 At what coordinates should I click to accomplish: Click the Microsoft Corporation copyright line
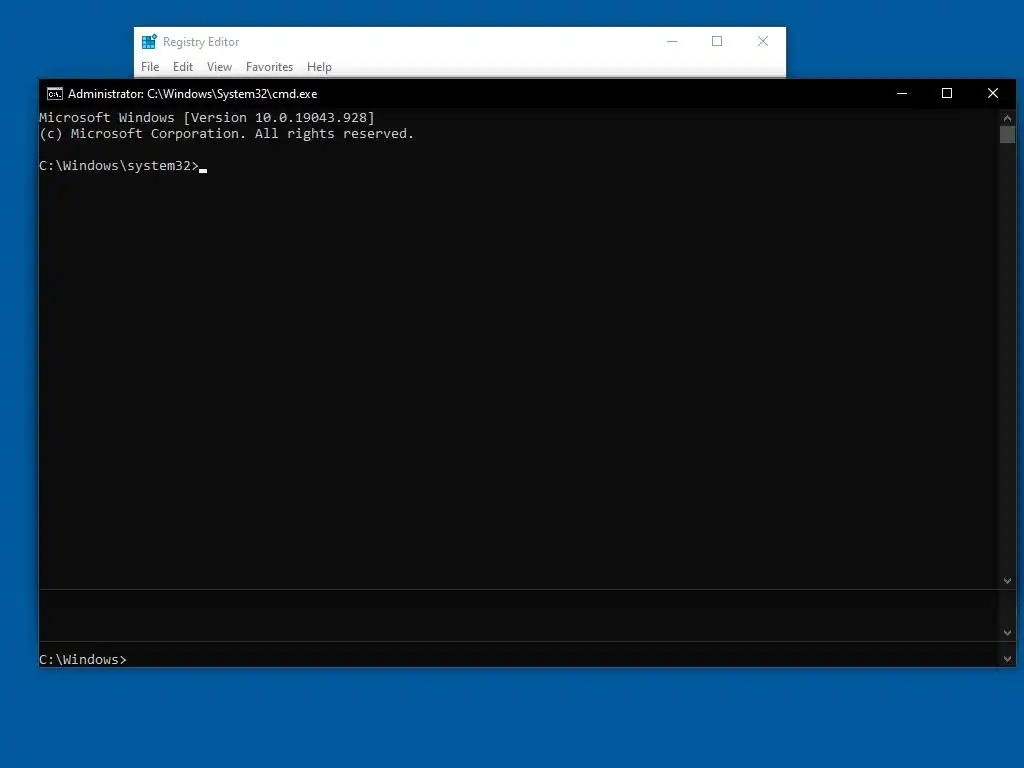pos(227,134)
